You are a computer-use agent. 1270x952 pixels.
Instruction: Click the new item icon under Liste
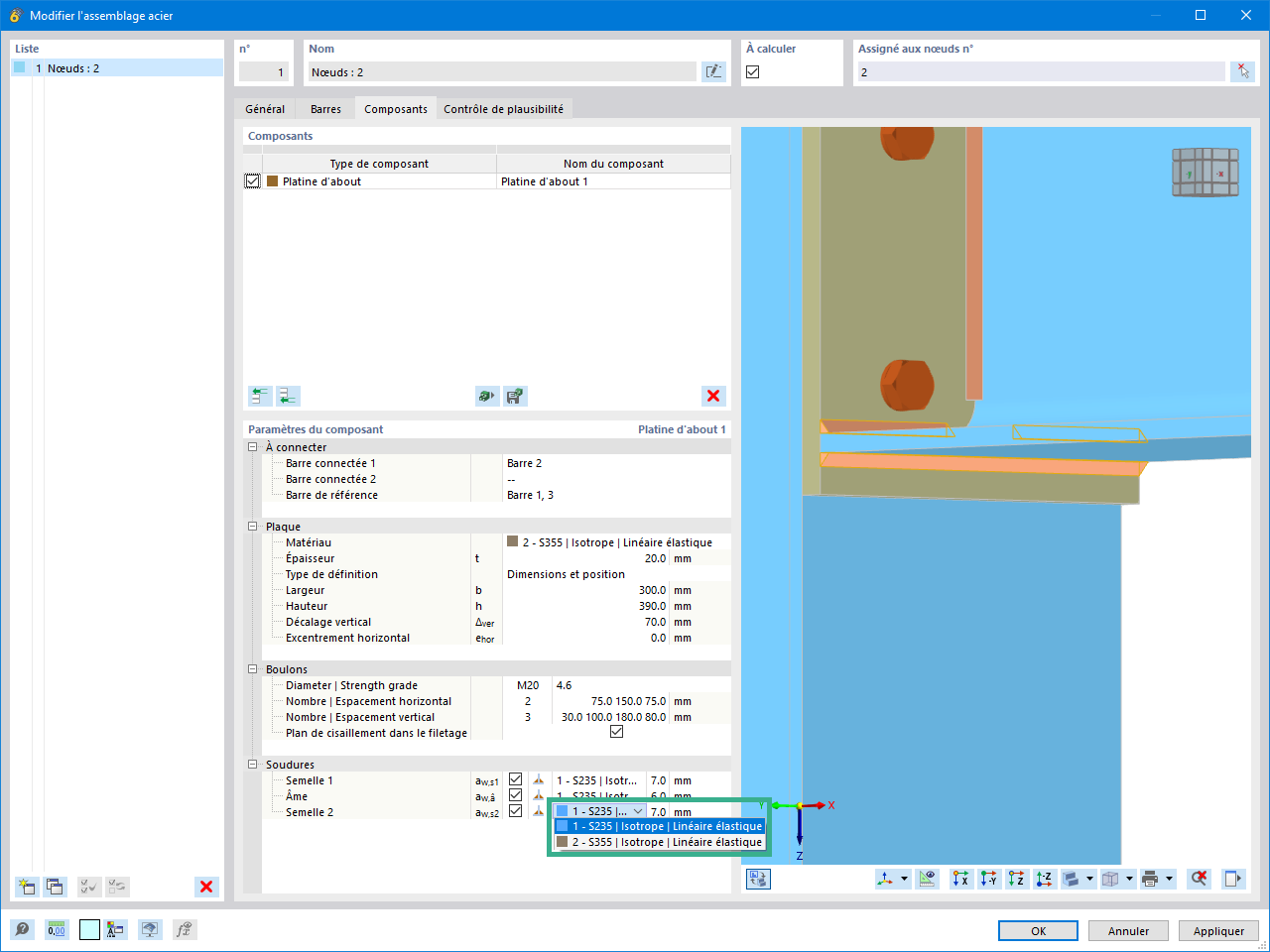pos(27,887)
